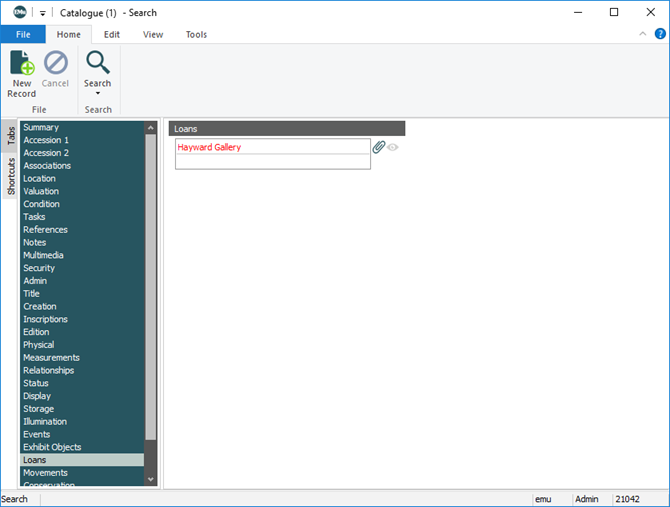The image size is (670, 507).
Task: Go to the Conservation tab entry
Action: (x=48, y=485)
